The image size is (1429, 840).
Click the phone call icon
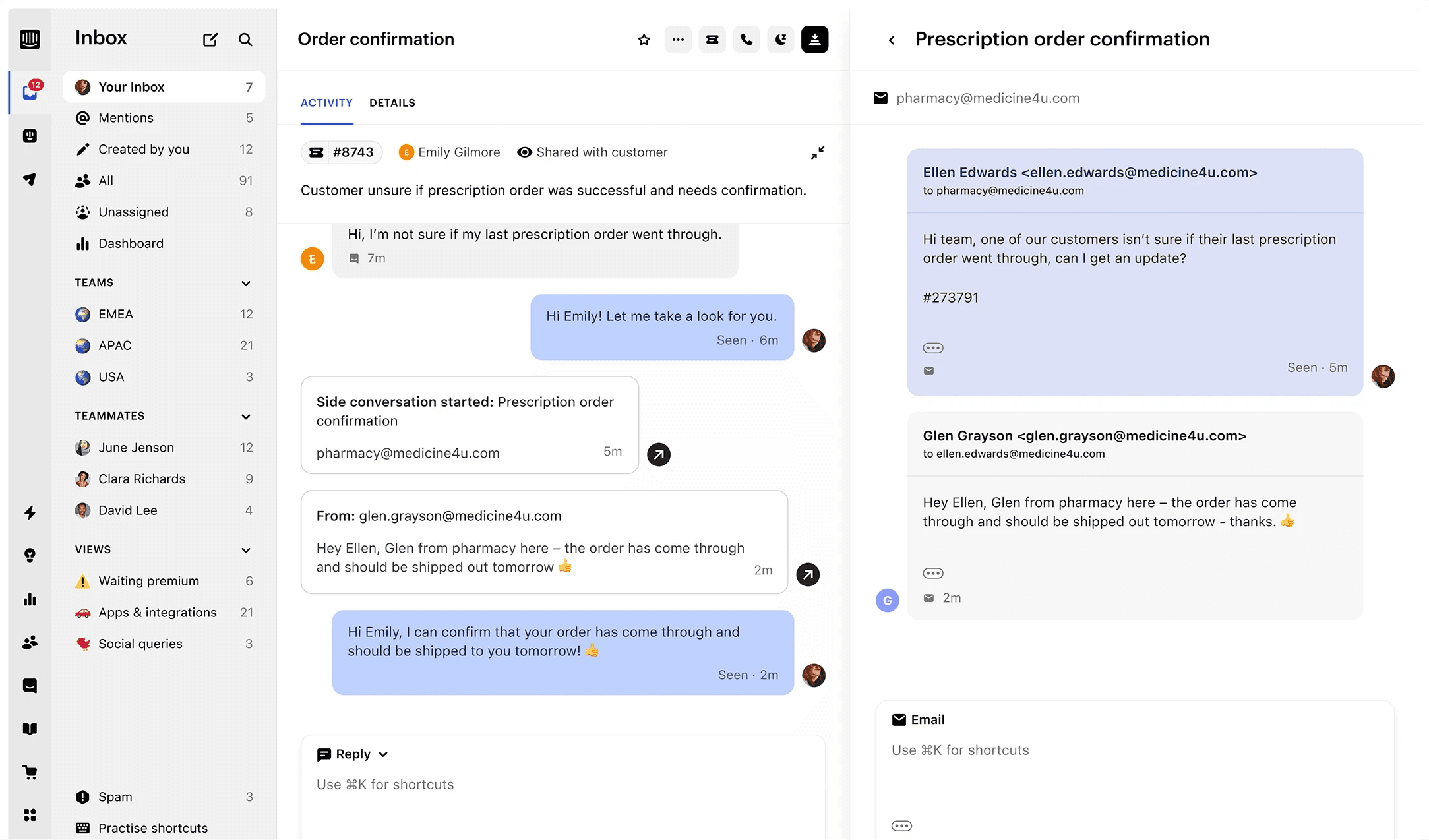pos(746,40)
